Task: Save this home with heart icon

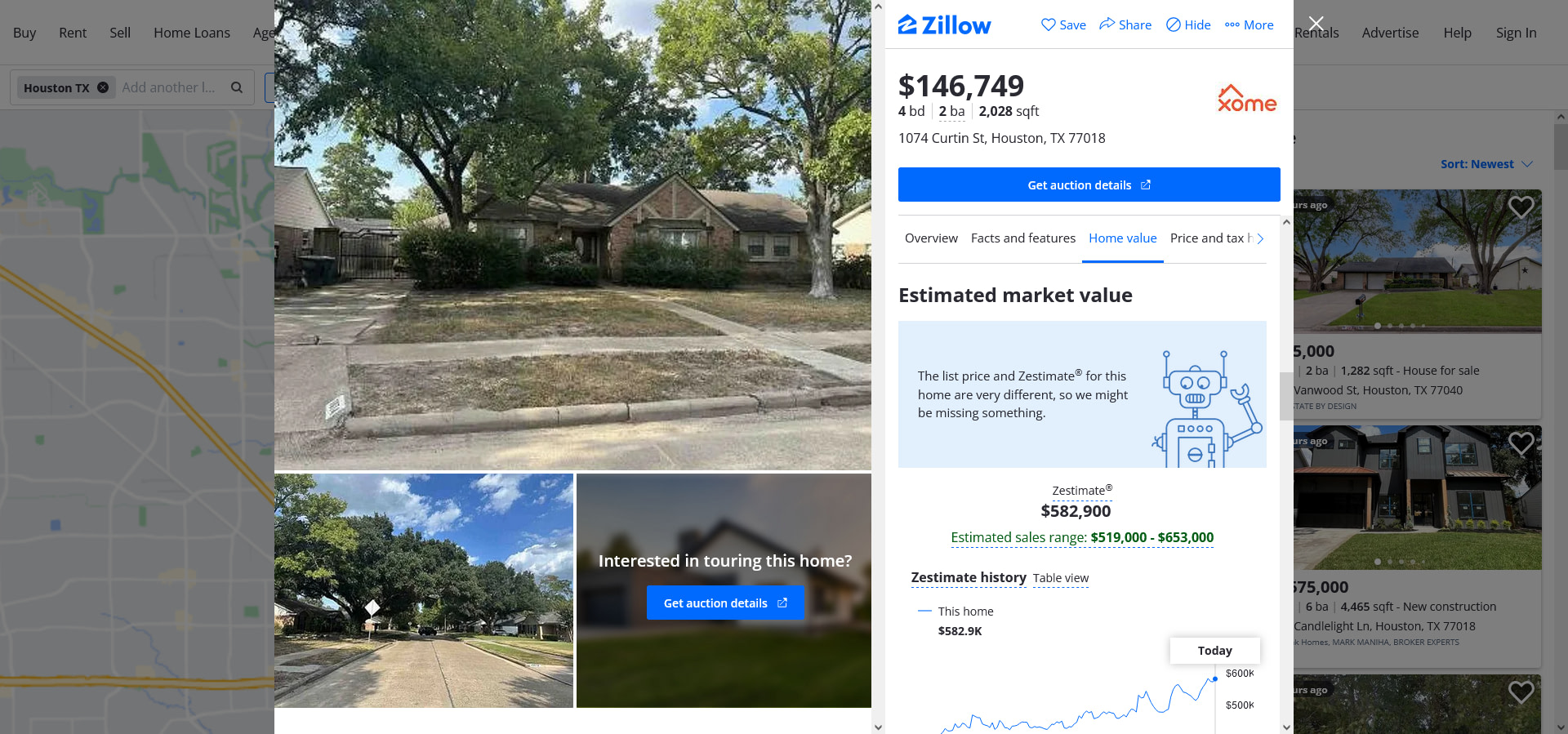Action: 1063,24
